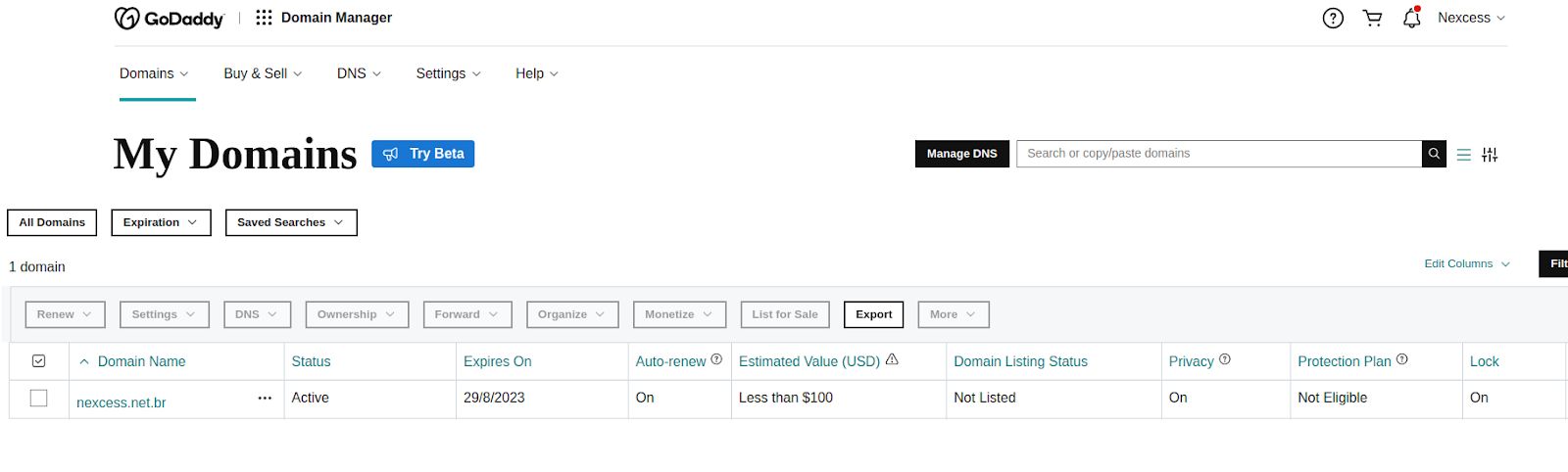Open the Settings nav menu
The height and width of the screenshot is (472, 1568).
click(x=448, y=73)
